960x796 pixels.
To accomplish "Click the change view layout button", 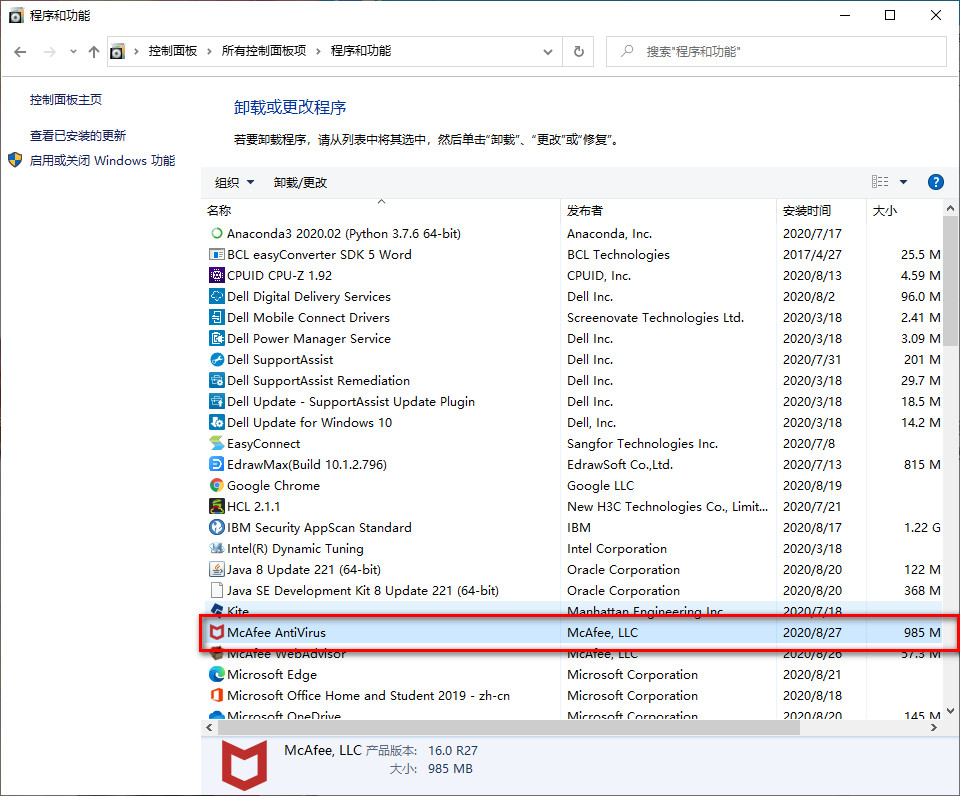I will click(880, 182).
